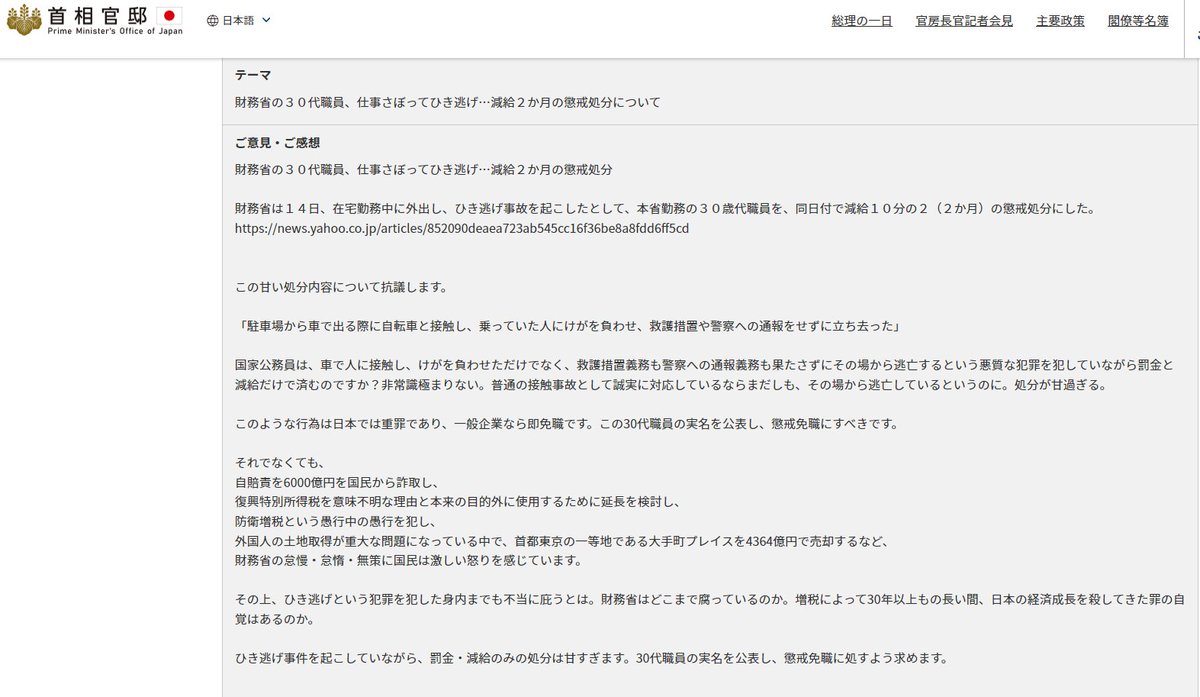Click line starting 財務省の怠慢・怠惰・無策
Viewport: 1200px width, 697px height.
[x=408, y=560]
